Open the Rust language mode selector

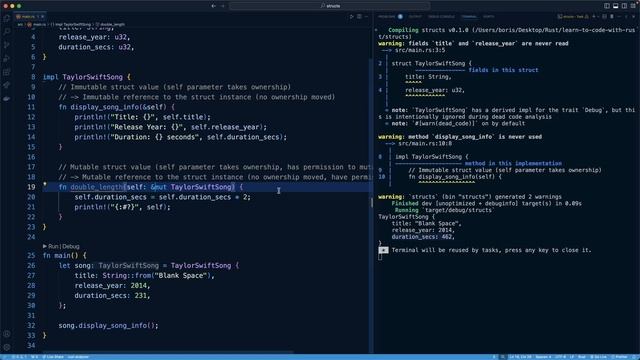click(x=582, y=357)
